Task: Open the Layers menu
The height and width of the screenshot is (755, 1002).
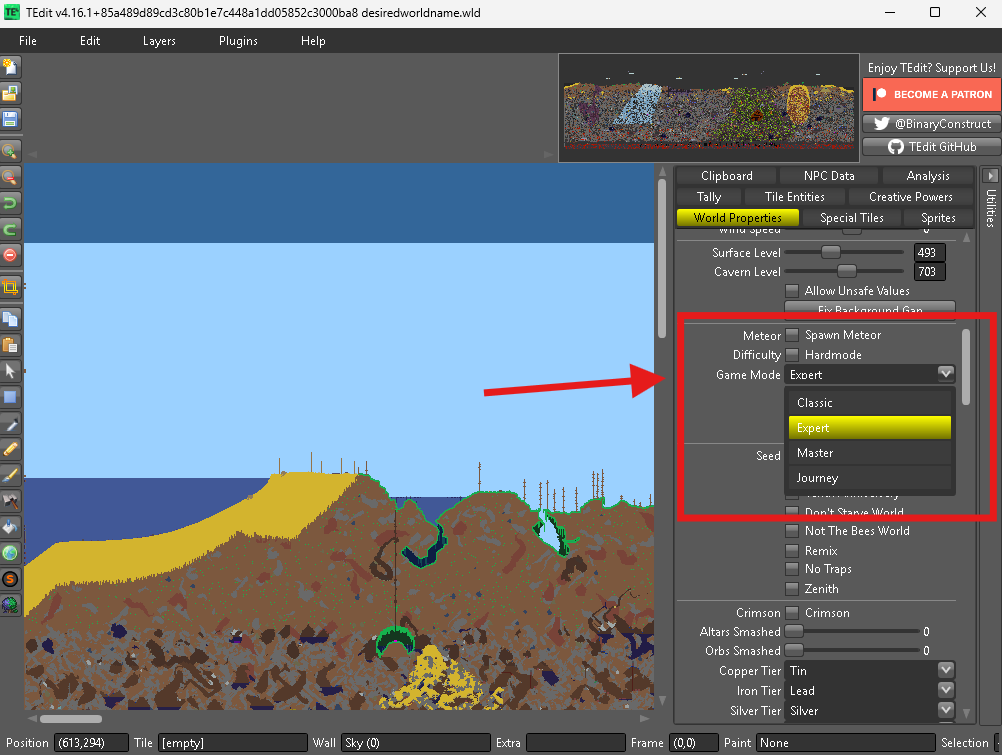Action: (159, 41)
